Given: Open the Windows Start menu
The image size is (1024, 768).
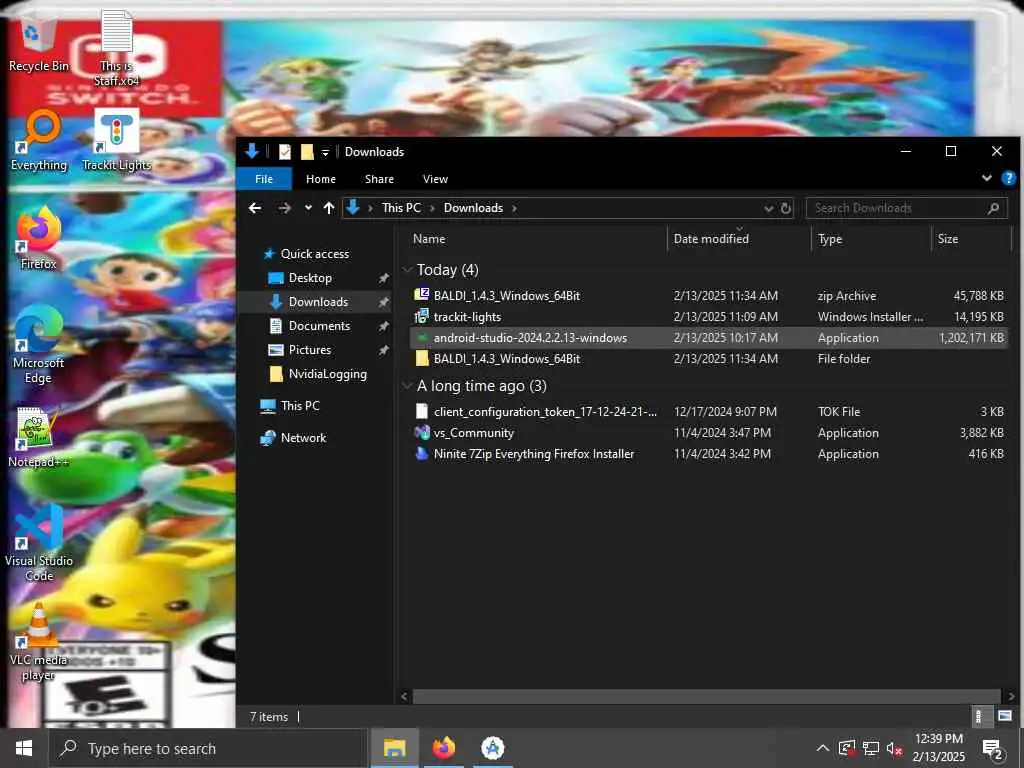Looking at the screenshot, I should [x=24, y=748].
